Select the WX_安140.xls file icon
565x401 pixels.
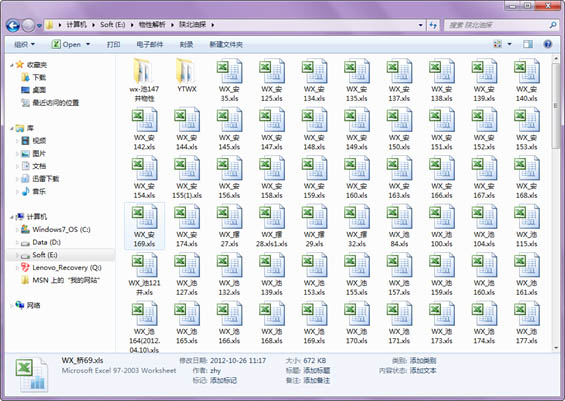pos(526,71)
